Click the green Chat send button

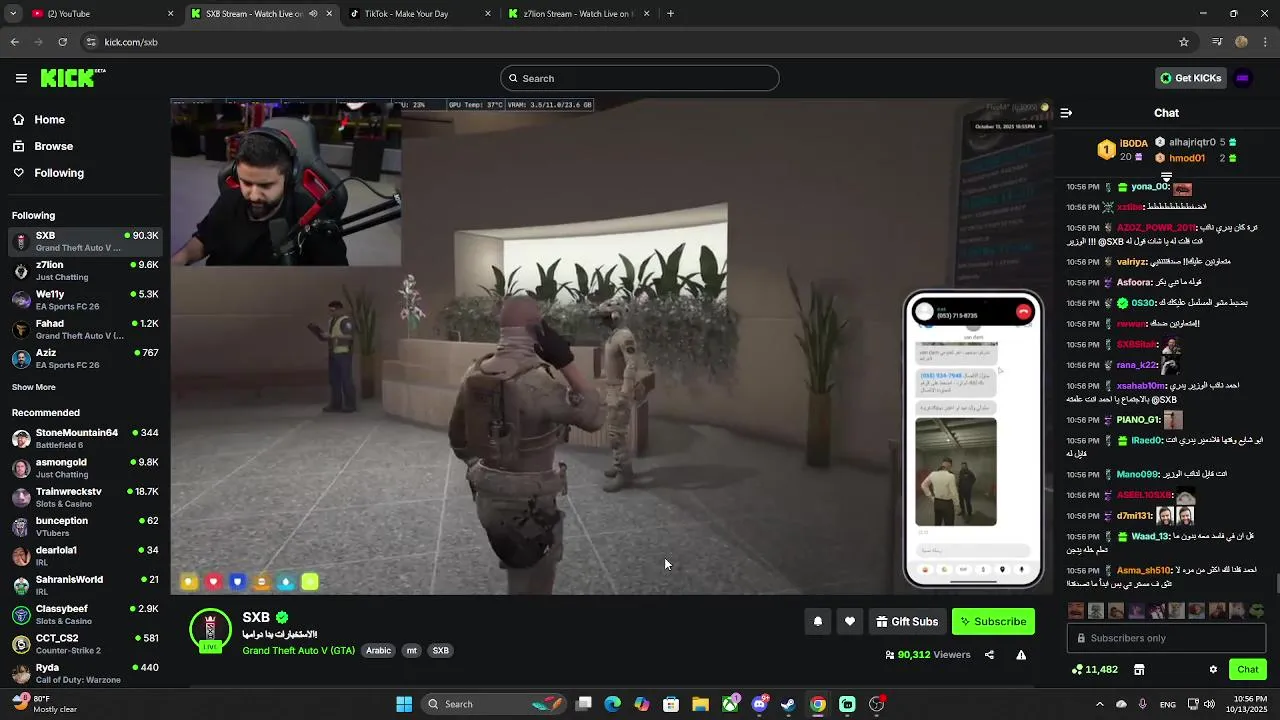coord(1248,669)
